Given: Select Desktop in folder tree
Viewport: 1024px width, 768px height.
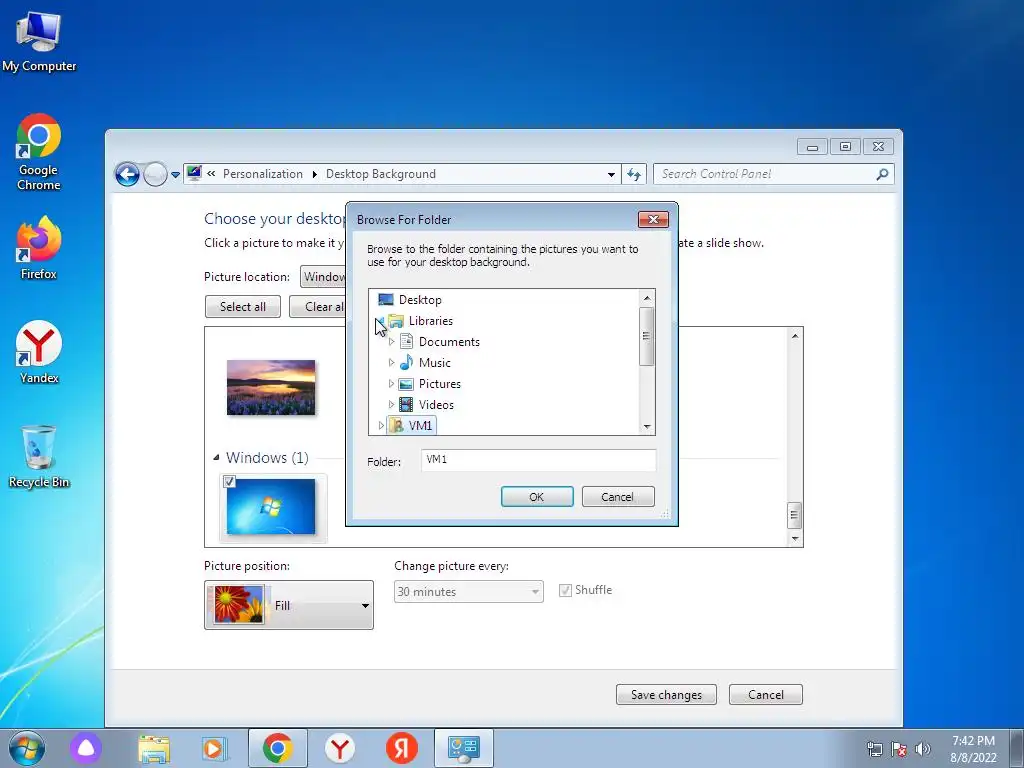Looking at the screenshot, I should tap(420, 300).
